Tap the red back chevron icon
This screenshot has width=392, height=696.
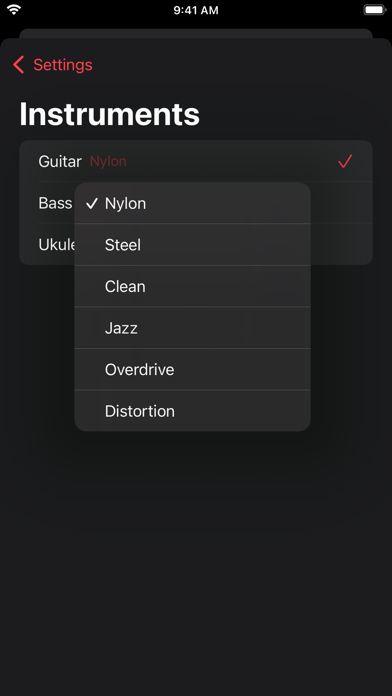[x=19, y=65]
